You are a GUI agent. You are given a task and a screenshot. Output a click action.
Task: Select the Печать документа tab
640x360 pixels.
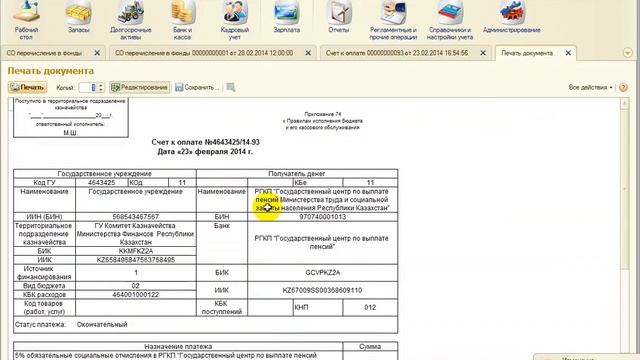(x=527, y=53)
